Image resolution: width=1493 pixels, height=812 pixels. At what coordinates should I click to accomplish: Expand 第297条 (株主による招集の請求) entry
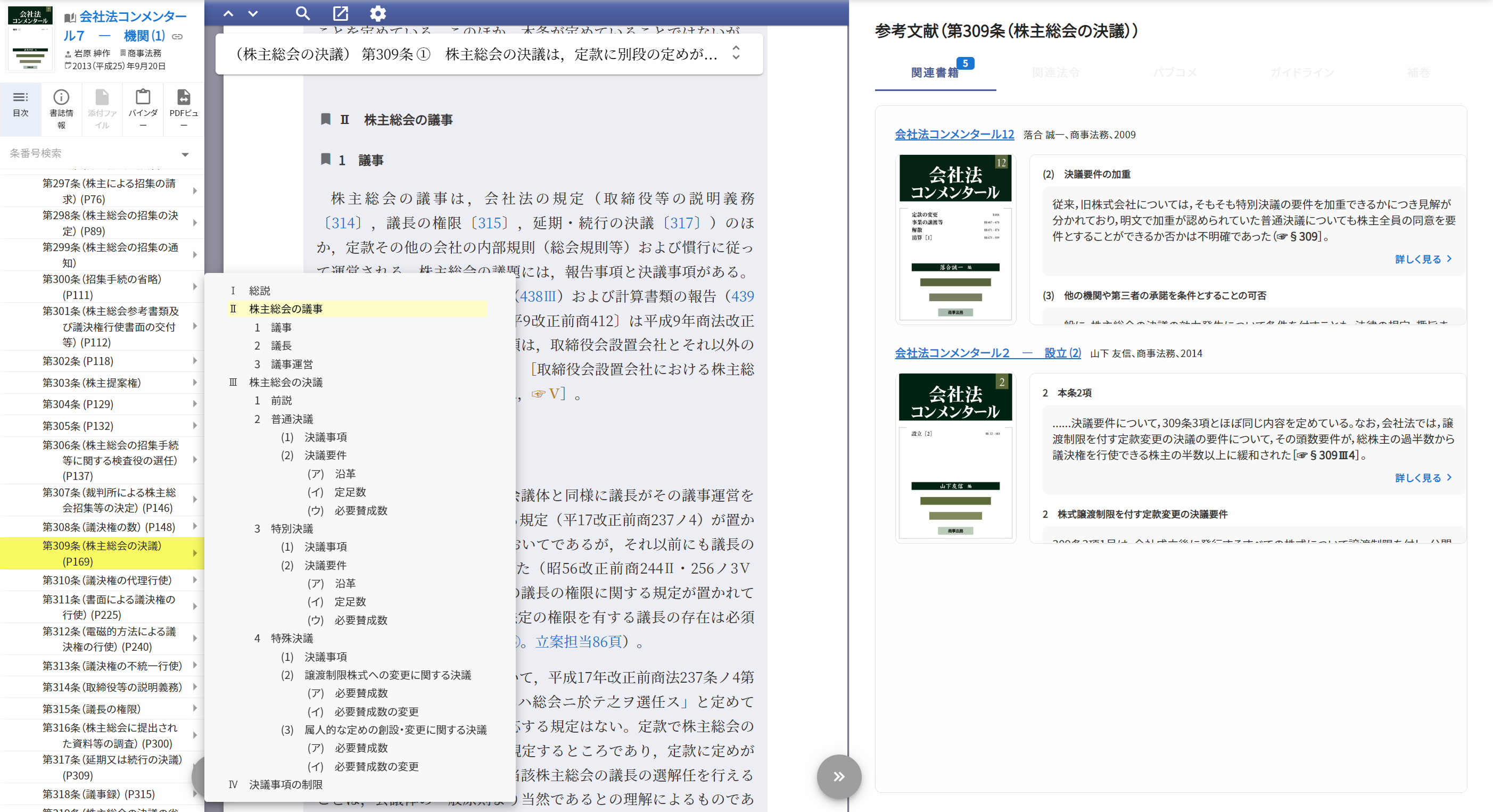(195, 190)
